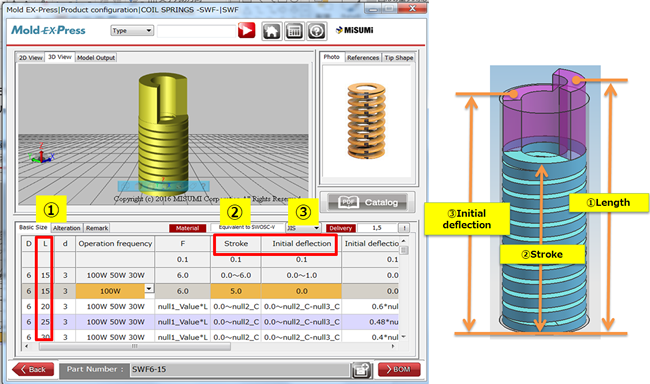Open the References tab

coord(363,58)
